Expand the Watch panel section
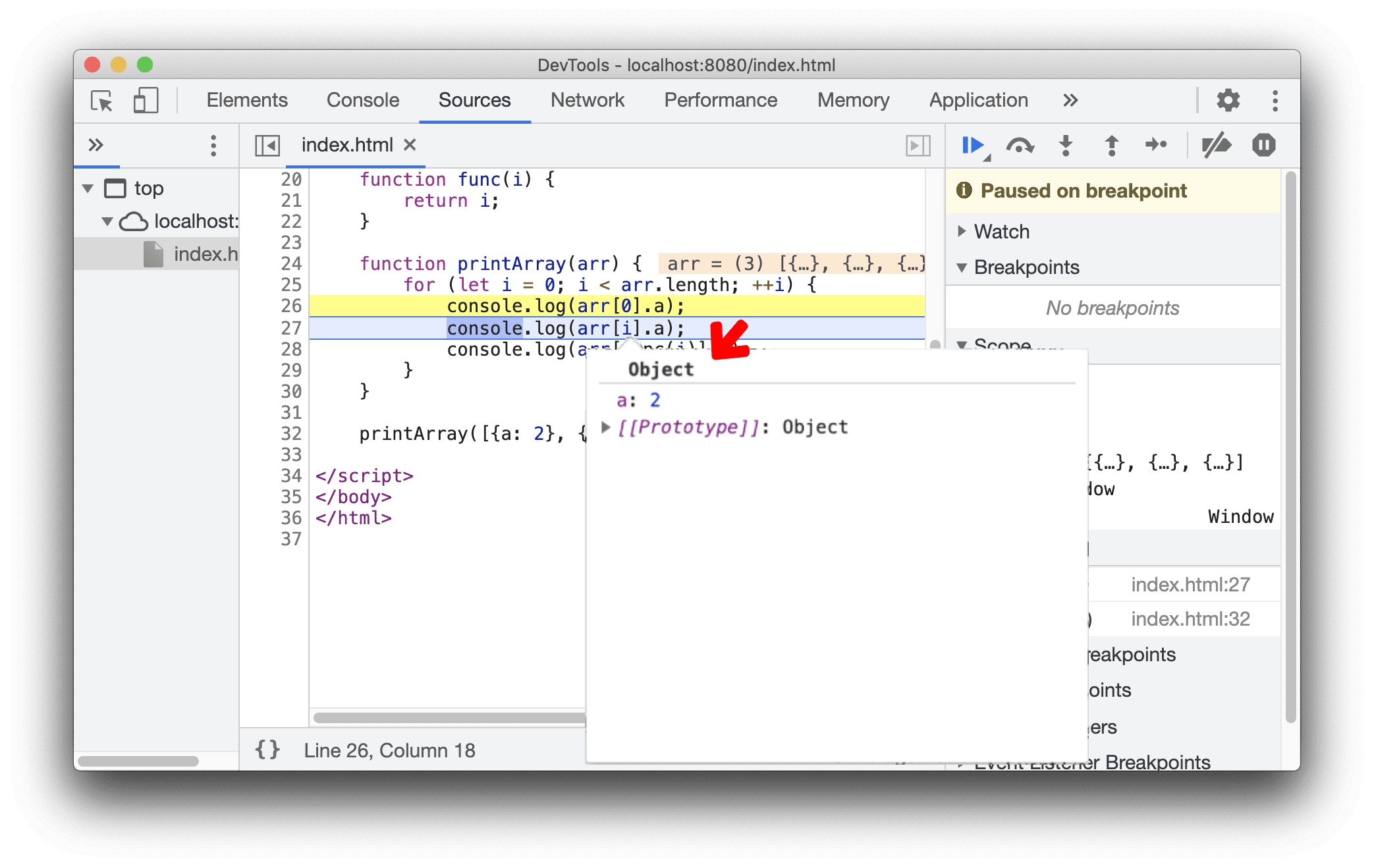The width and height of the screenshot is (1374, 868). click(961, 230)
